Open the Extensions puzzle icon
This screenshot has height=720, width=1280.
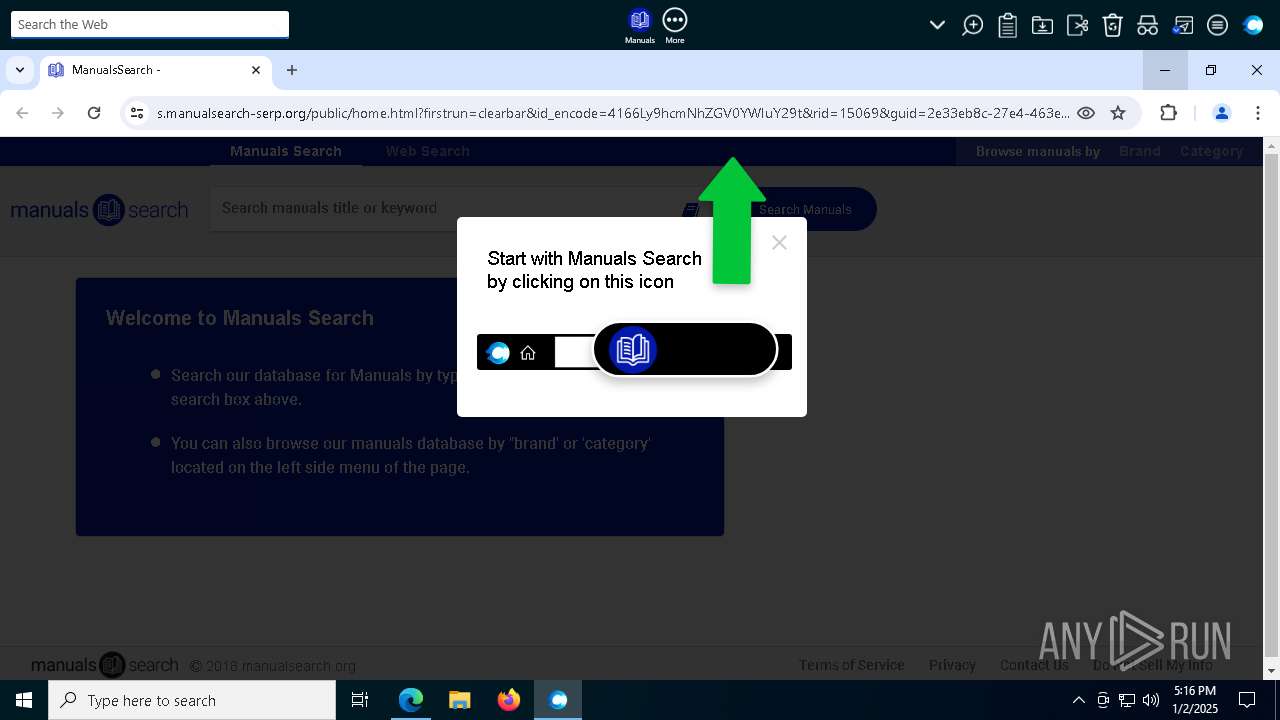click(1168, 113)
